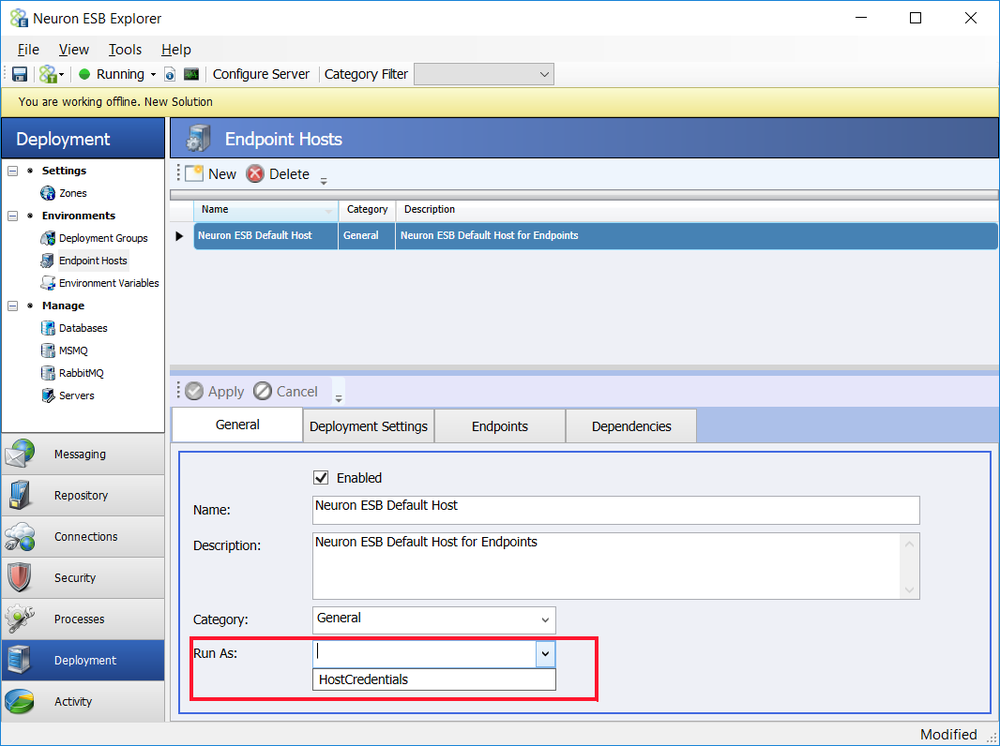This screenshot has height=746, width=1000.
Task: Collapse the Environments tree section
Action: (13, 216)
